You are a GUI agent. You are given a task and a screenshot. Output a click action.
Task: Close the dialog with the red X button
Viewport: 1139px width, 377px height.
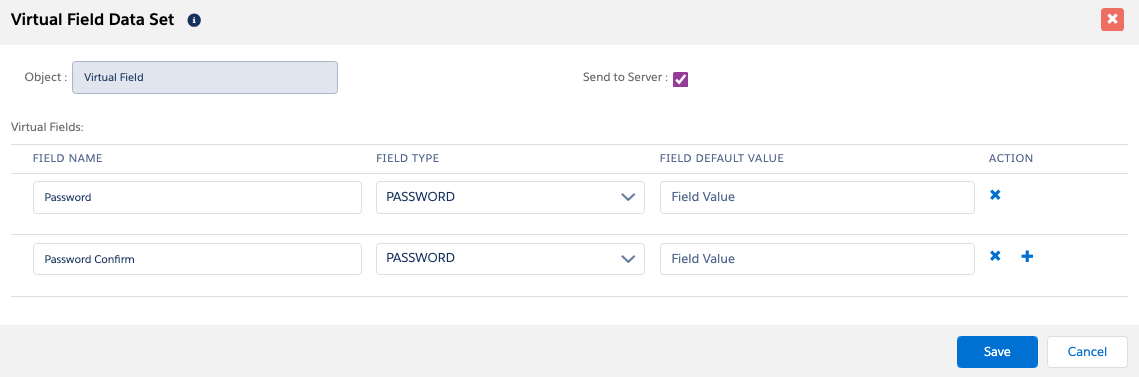pyautogui.click(x=1112, y=20)
